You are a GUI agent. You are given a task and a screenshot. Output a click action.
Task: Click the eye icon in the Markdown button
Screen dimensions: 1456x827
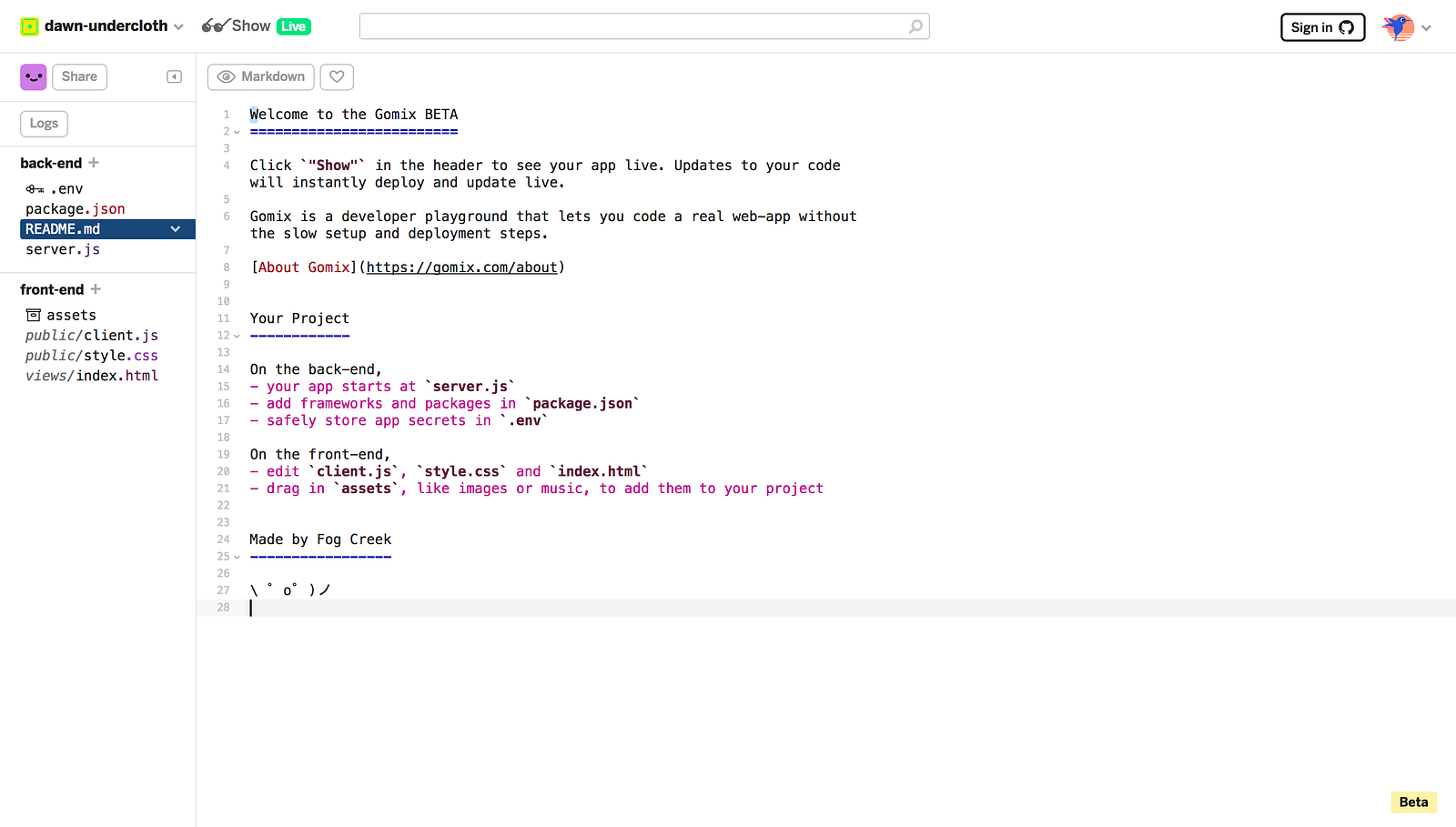227,77
